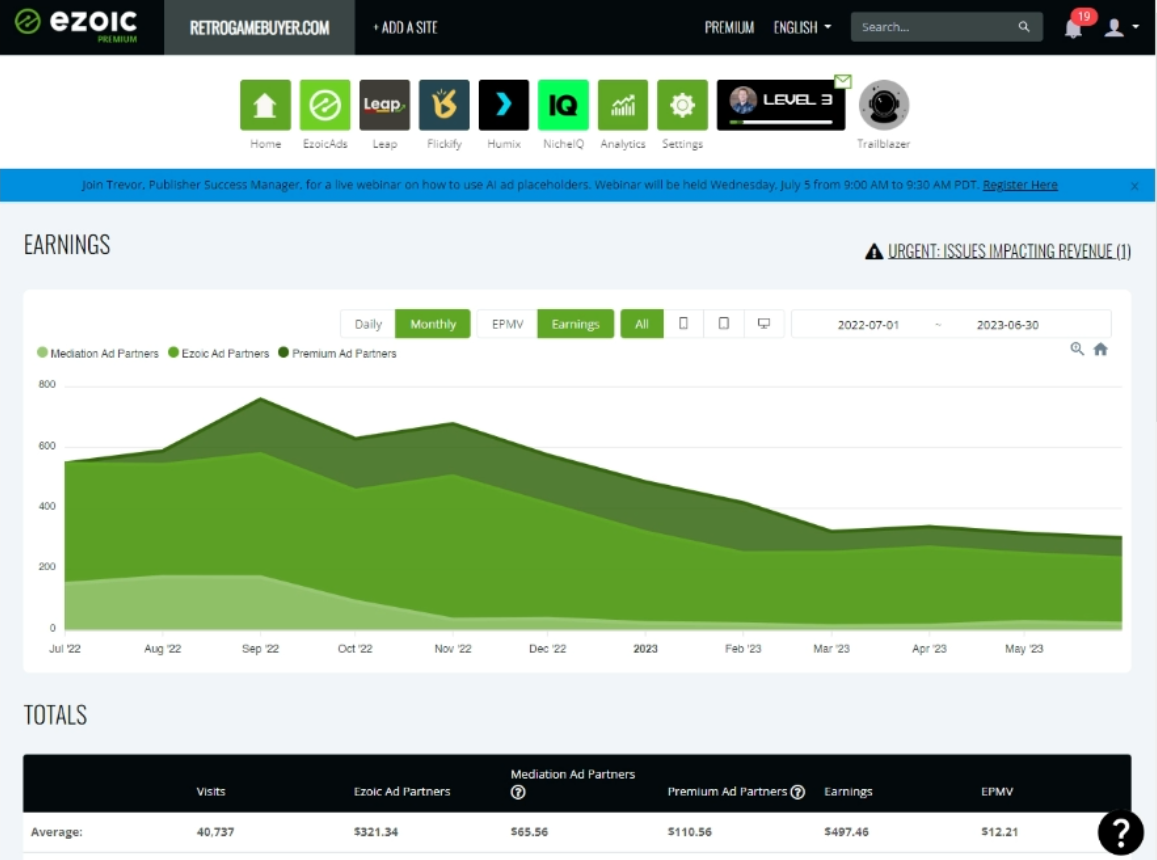
Task: Open the Leap tool icon
Action: [384, 105]
